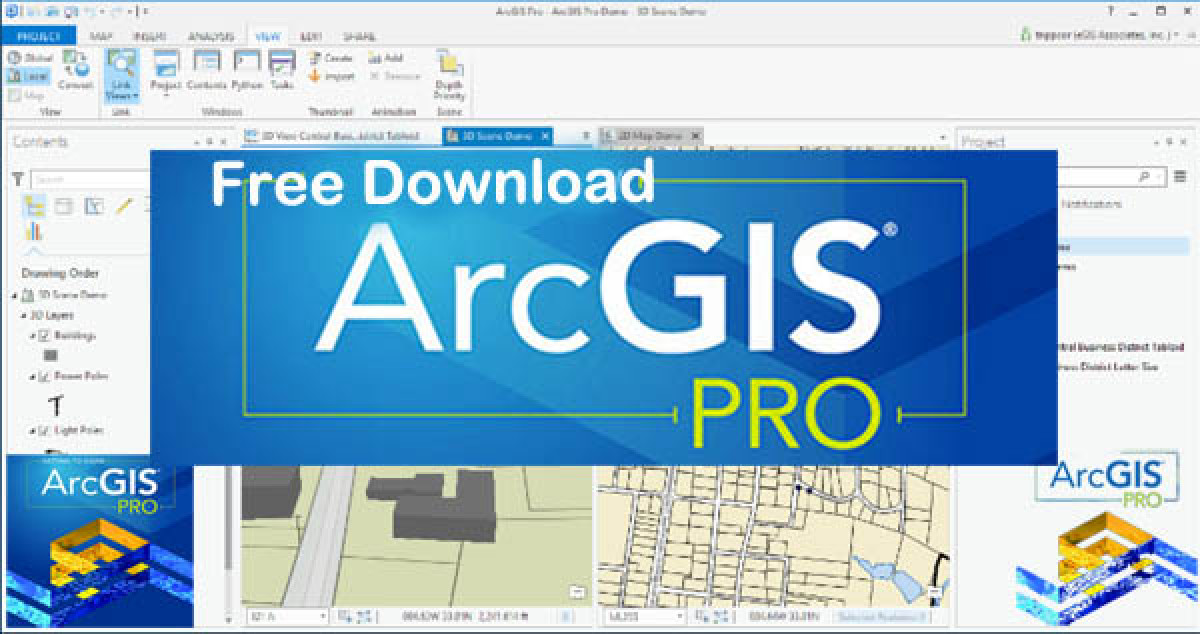Switch to the VIEW ribbon tab
This screenshot has width=1200, height=634.
point(267,36)
